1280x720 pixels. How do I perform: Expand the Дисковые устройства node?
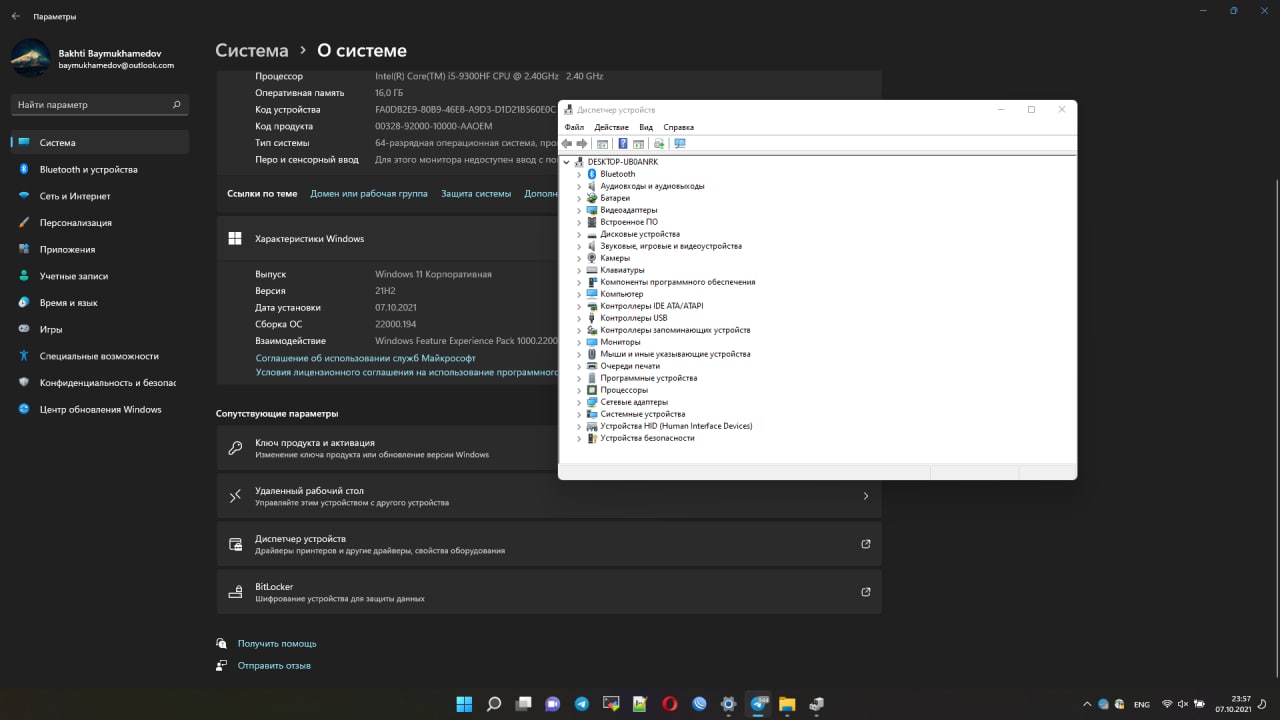pyautogui.click(x=579, y=234)
